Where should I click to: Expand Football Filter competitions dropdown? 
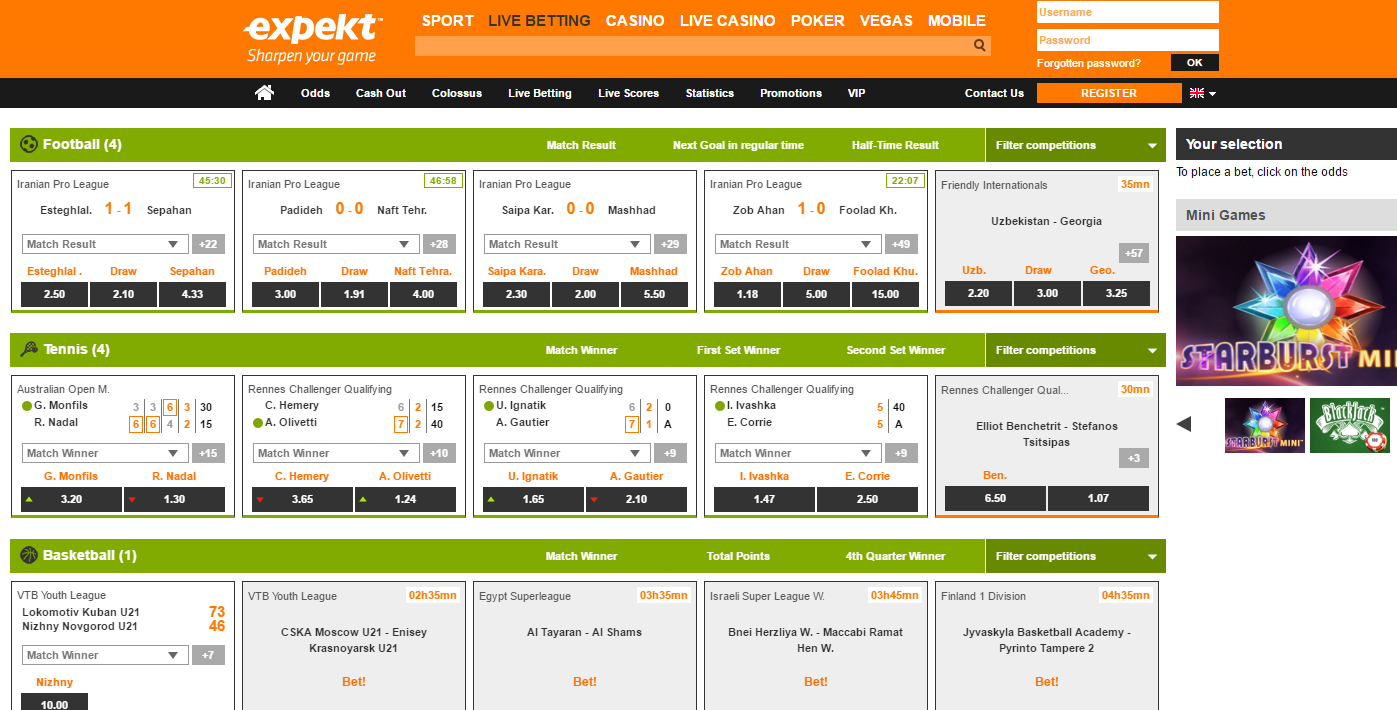1075,145
